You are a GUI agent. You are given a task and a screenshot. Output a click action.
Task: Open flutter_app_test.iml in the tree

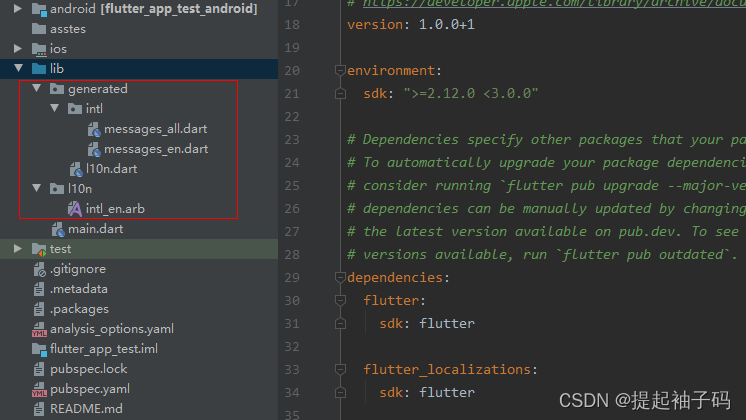pos(104,349)
